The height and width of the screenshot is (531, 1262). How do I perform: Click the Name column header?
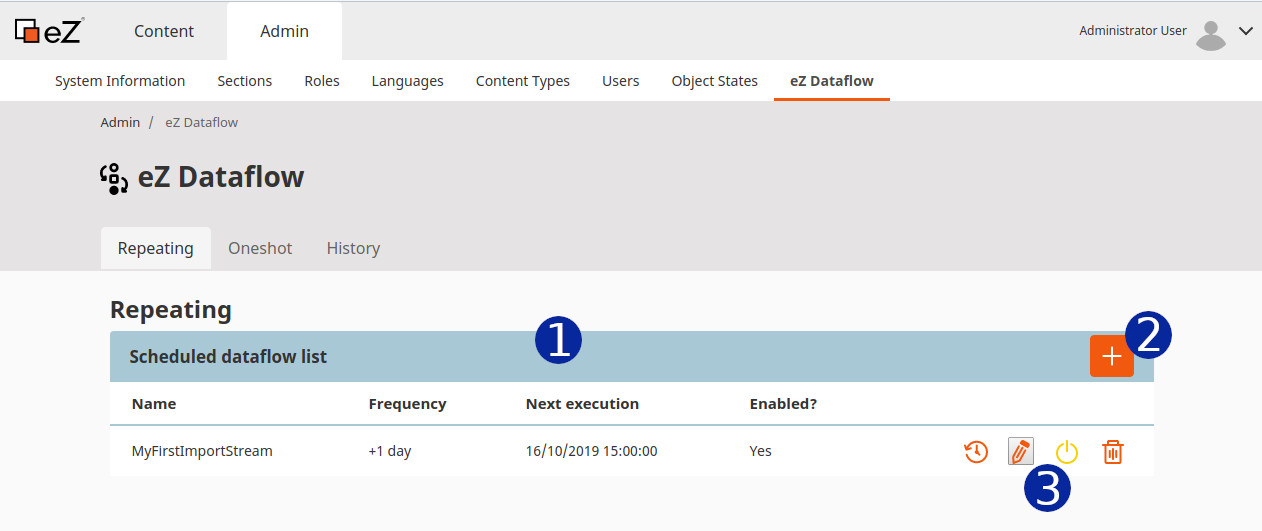[x=154, y=404]
